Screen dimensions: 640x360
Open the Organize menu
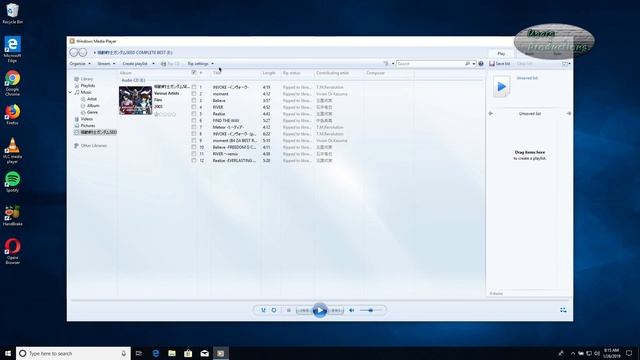(x=80, y=64)
